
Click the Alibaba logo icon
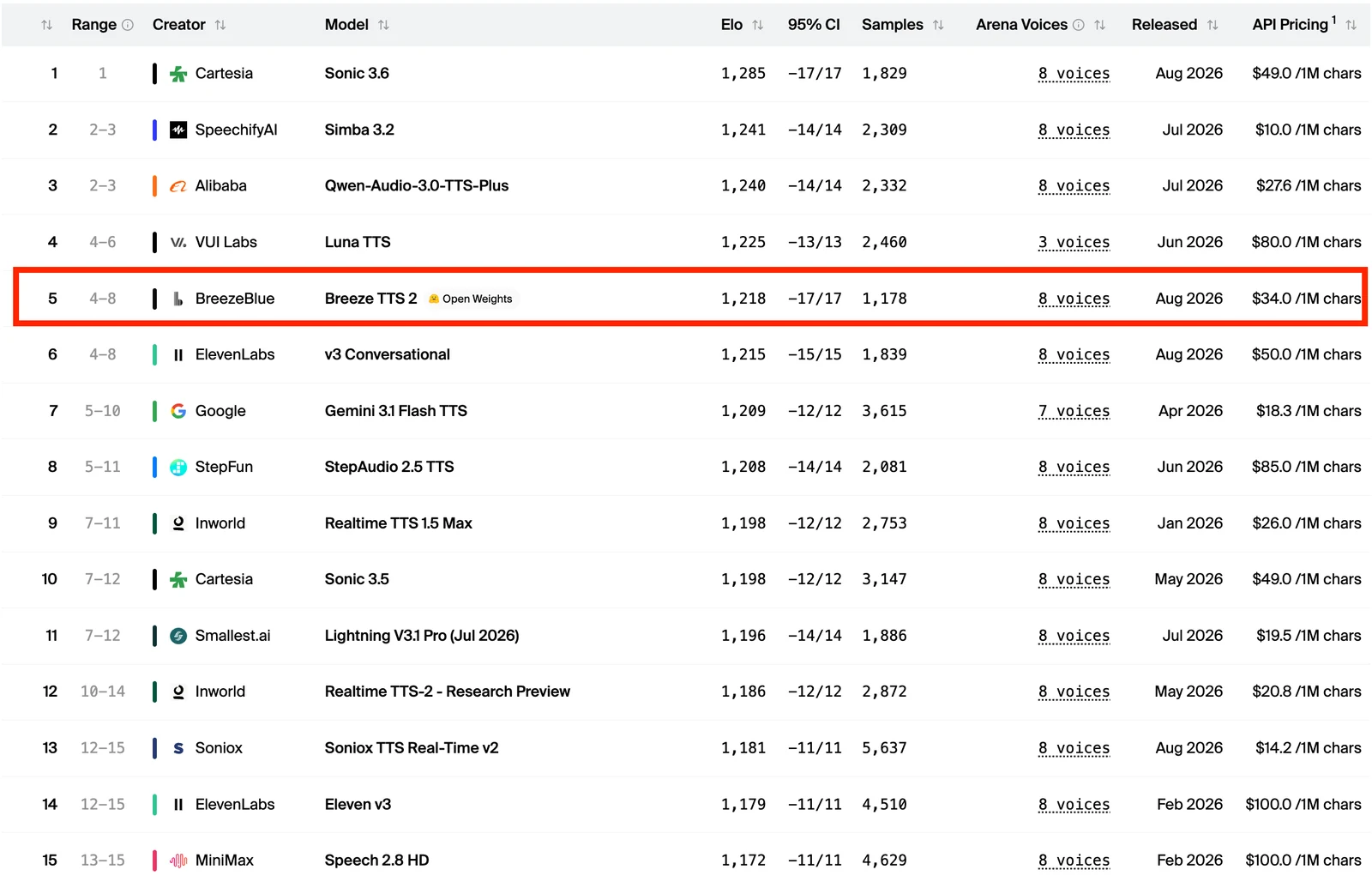pyautogui.click(x=178, y=186)
